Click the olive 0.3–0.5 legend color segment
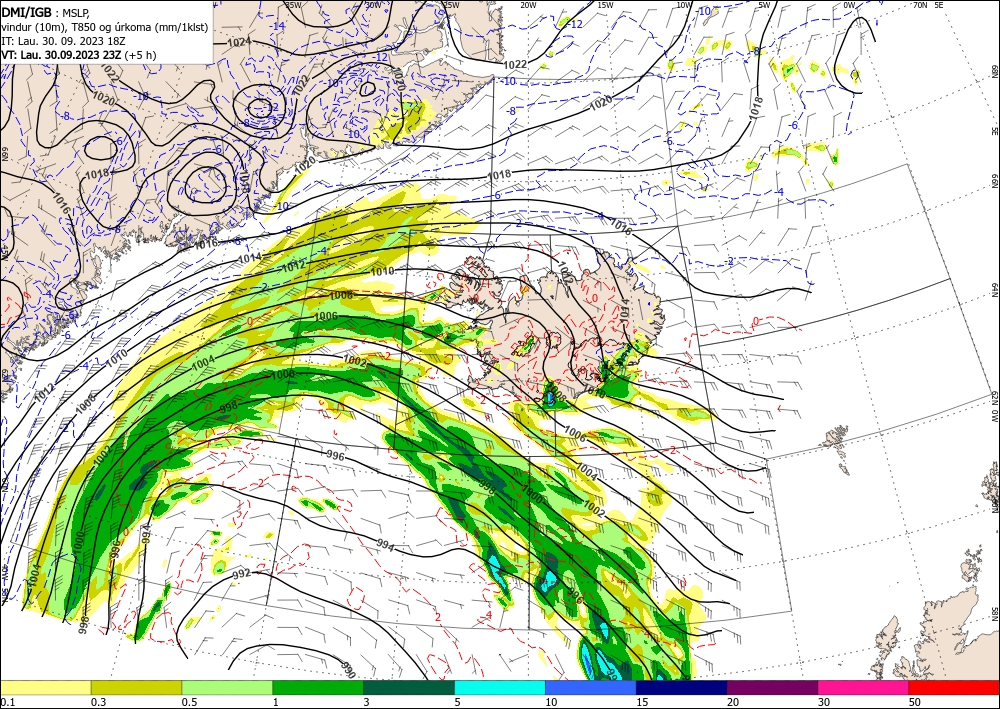 pyautogui.click(x=136, y=687)
